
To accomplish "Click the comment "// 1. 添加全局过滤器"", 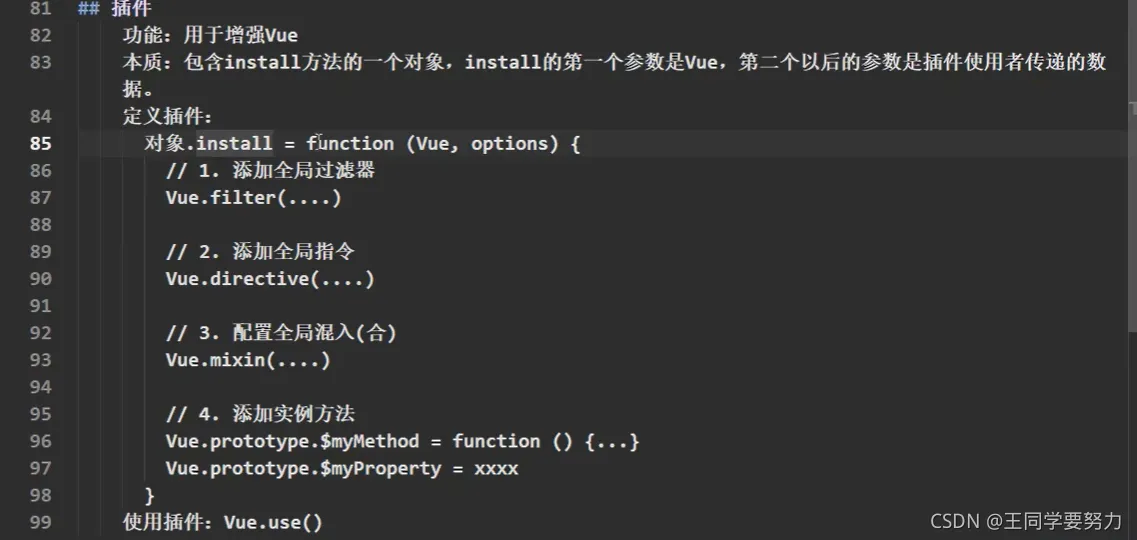I will pos(270,171).
